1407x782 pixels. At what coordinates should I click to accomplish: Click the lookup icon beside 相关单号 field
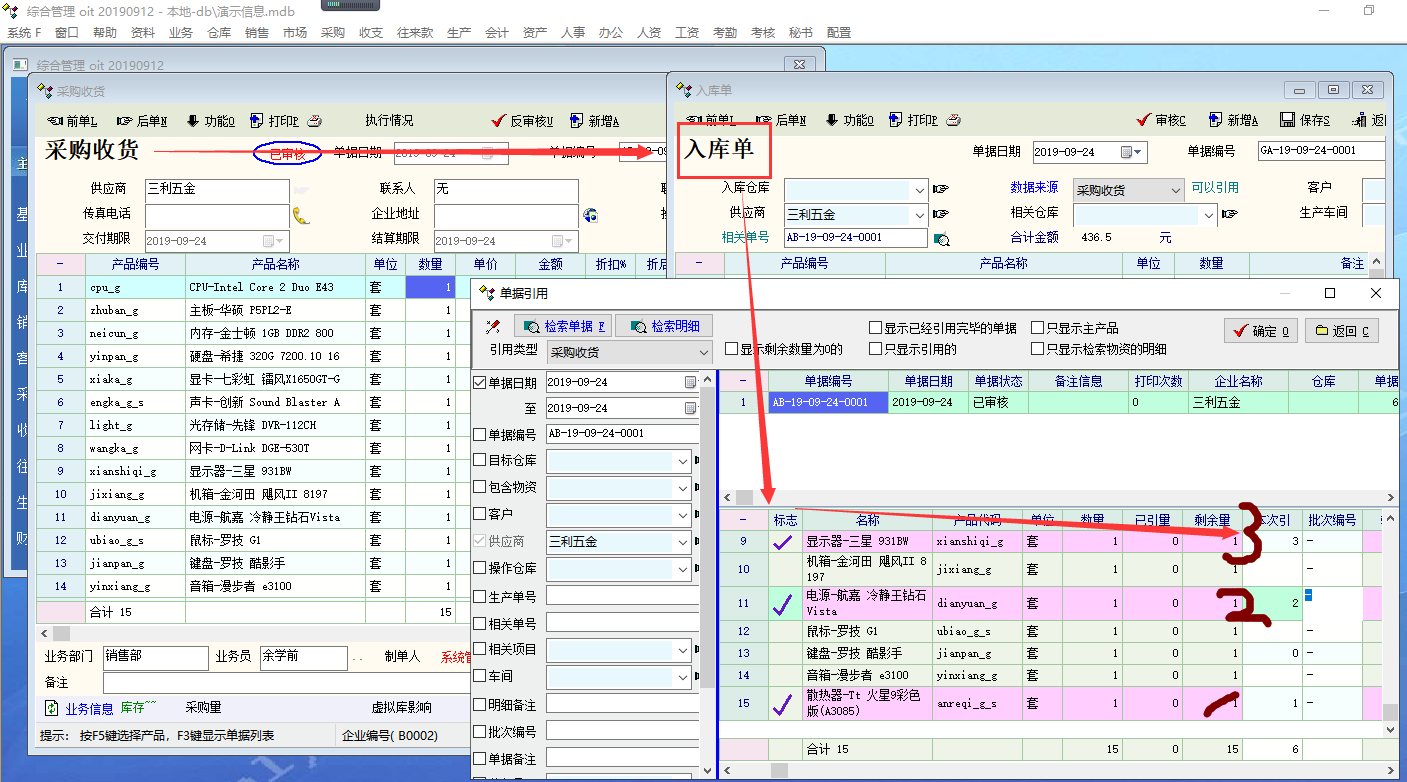coord(940,239)
